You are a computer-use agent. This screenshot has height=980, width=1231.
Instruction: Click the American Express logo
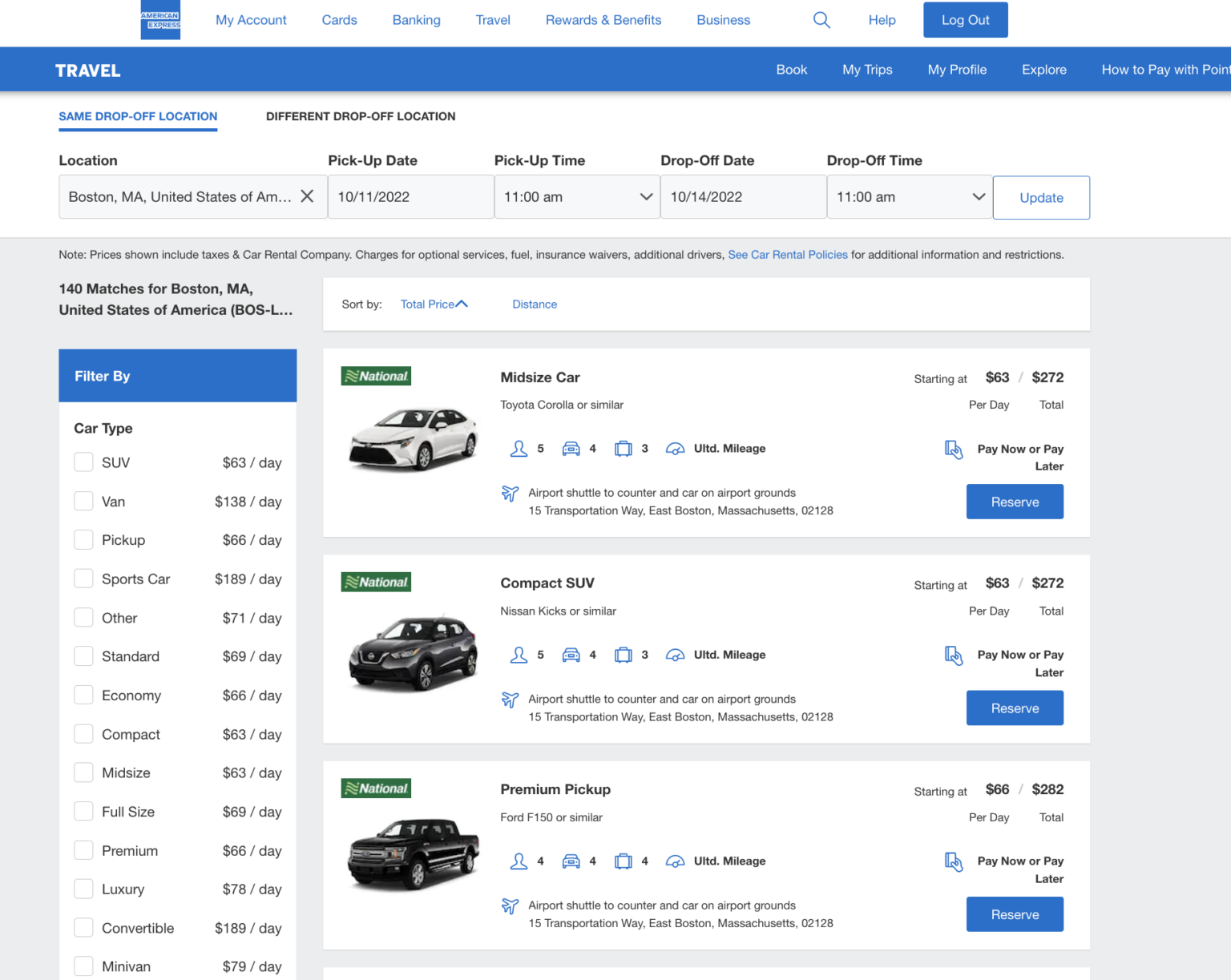pyautogui.click(x=160, y=20)
